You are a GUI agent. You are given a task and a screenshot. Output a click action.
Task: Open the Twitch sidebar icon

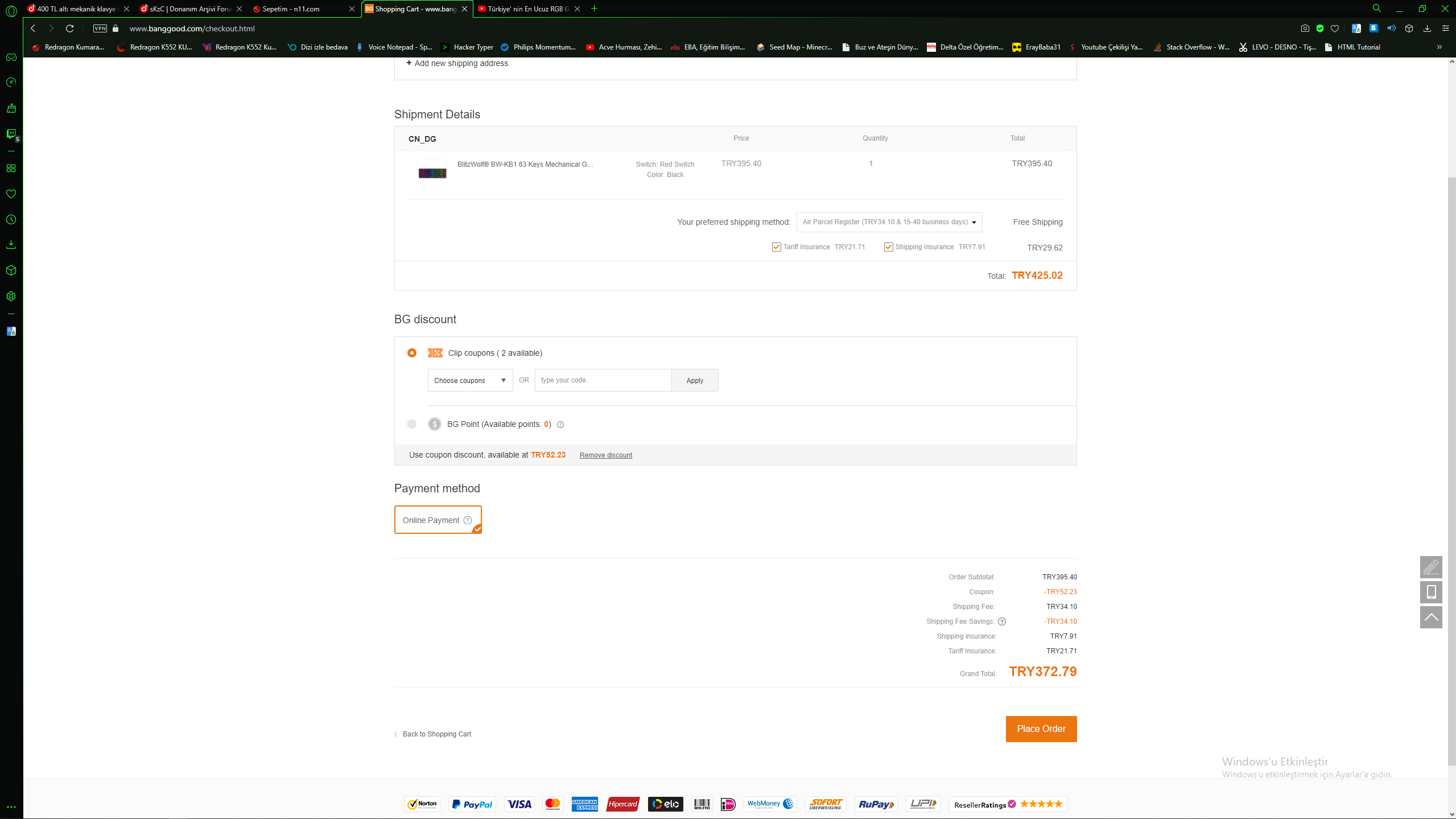click(x=11, y=134)
